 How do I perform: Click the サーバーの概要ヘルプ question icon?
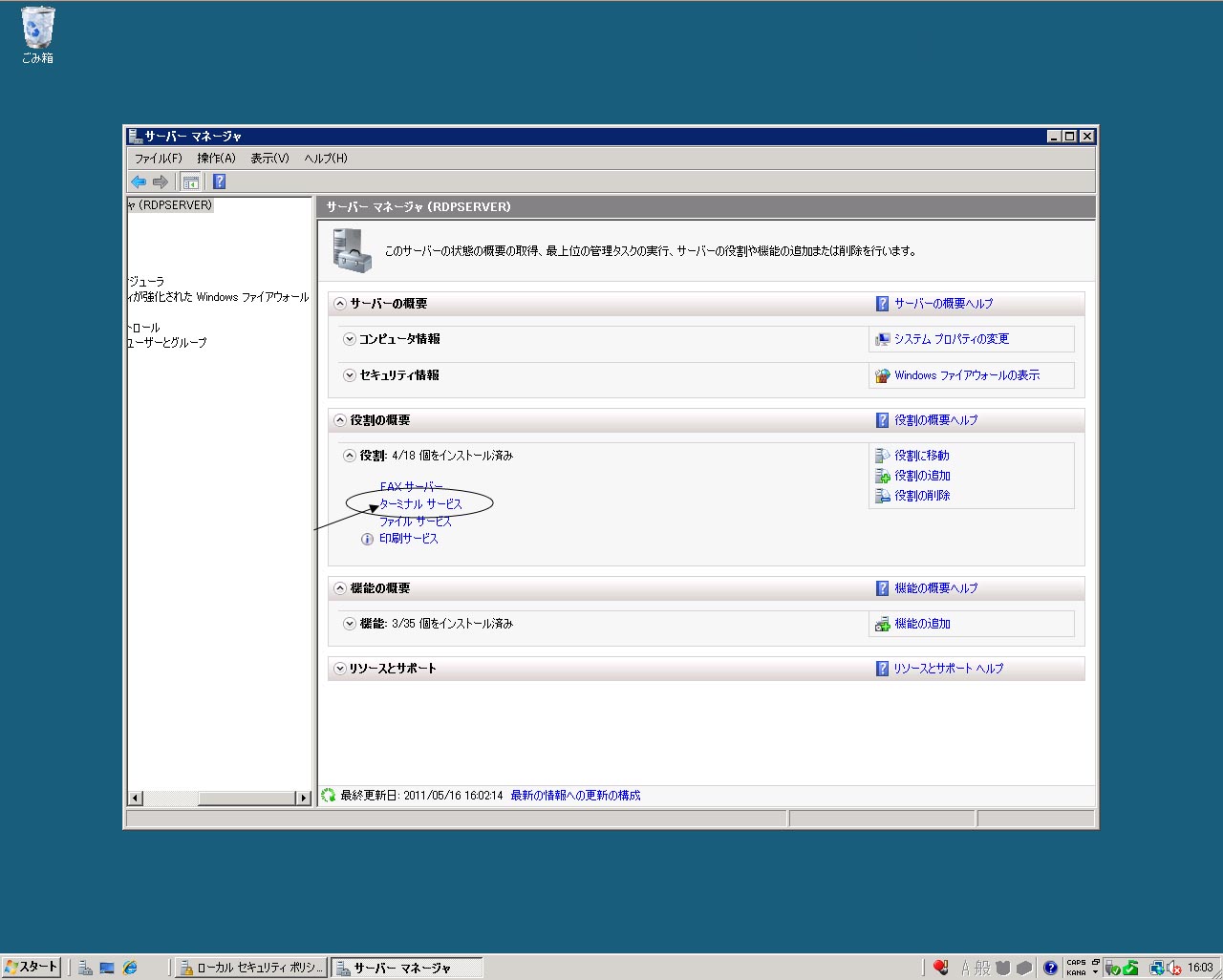tap(882, 304)
